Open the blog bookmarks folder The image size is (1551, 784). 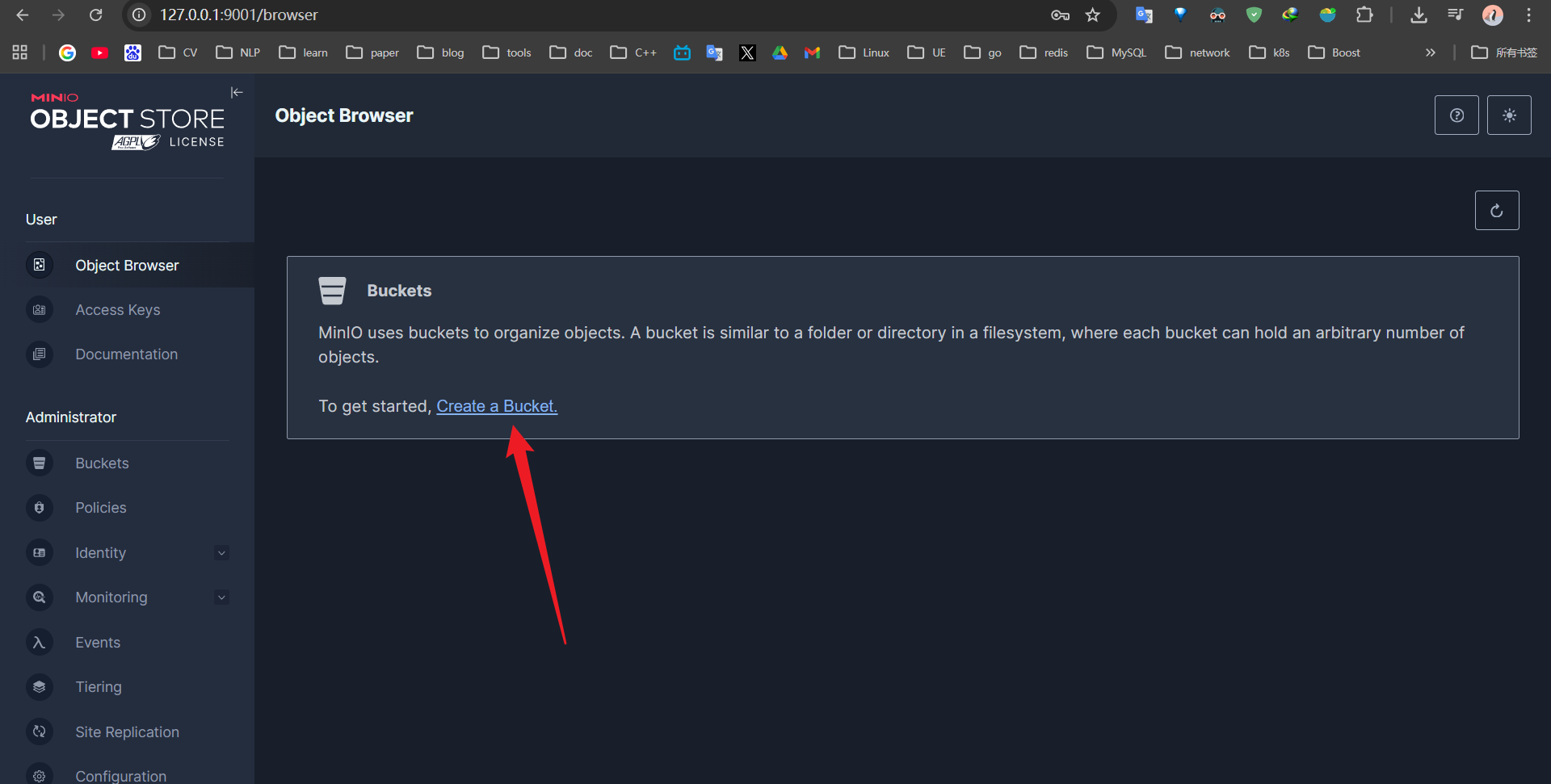pos(440,52)
